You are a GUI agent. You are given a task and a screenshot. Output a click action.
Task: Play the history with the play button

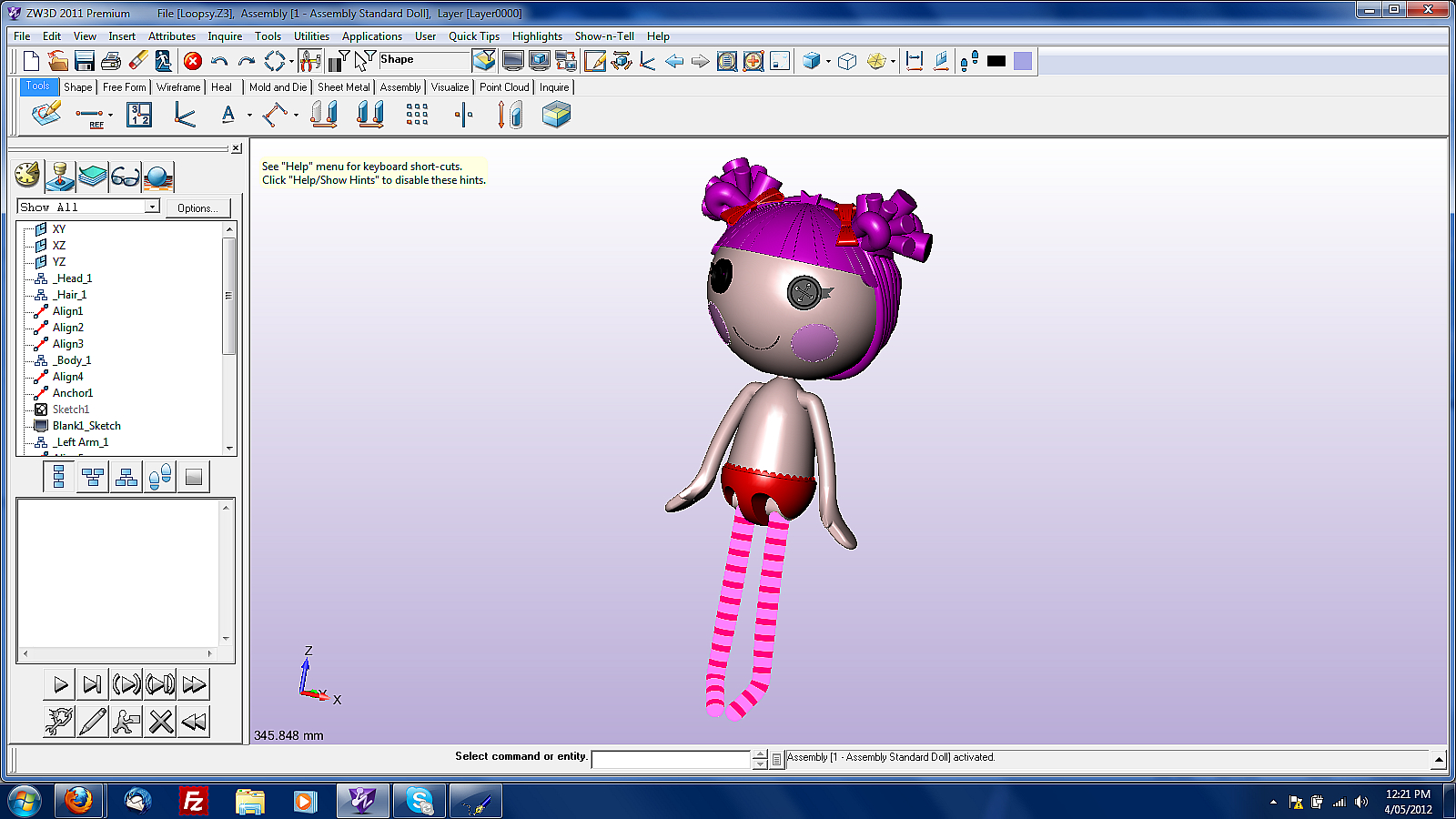tap(59, 684)
